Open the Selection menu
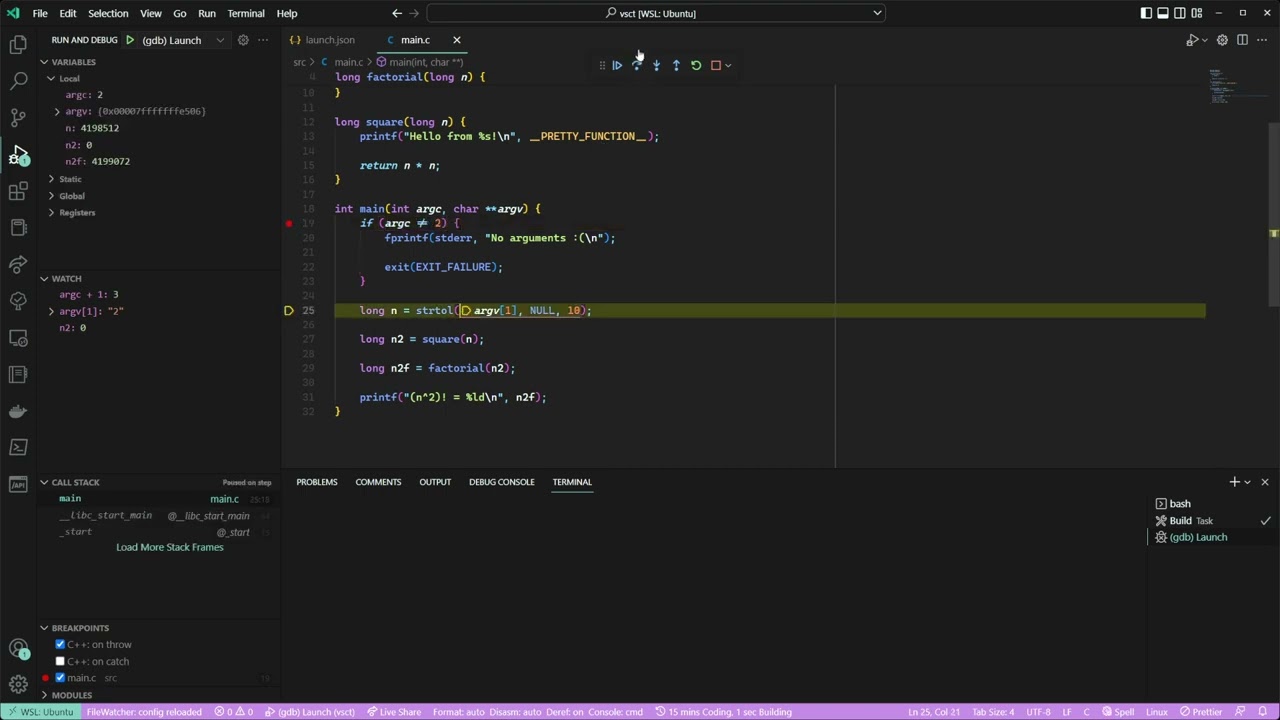1280x720 pixels. 108,13
